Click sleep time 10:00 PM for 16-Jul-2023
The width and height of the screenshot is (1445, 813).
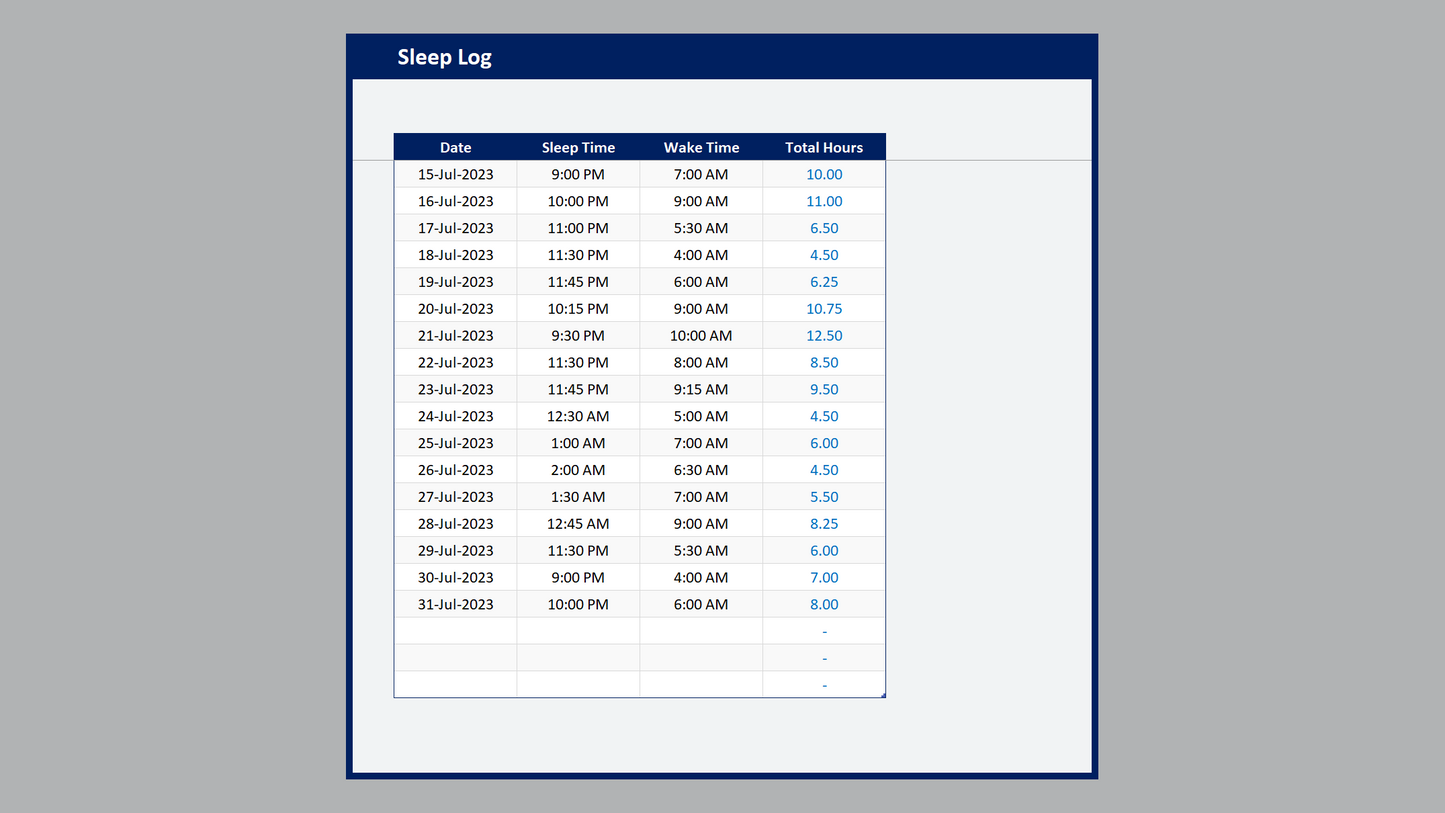pyautogui.click(x=578, y=201)
